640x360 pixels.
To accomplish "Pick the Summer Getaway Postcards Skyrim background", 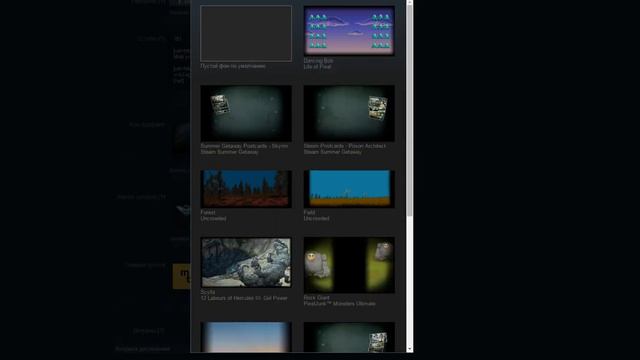I will pos(246,113).
